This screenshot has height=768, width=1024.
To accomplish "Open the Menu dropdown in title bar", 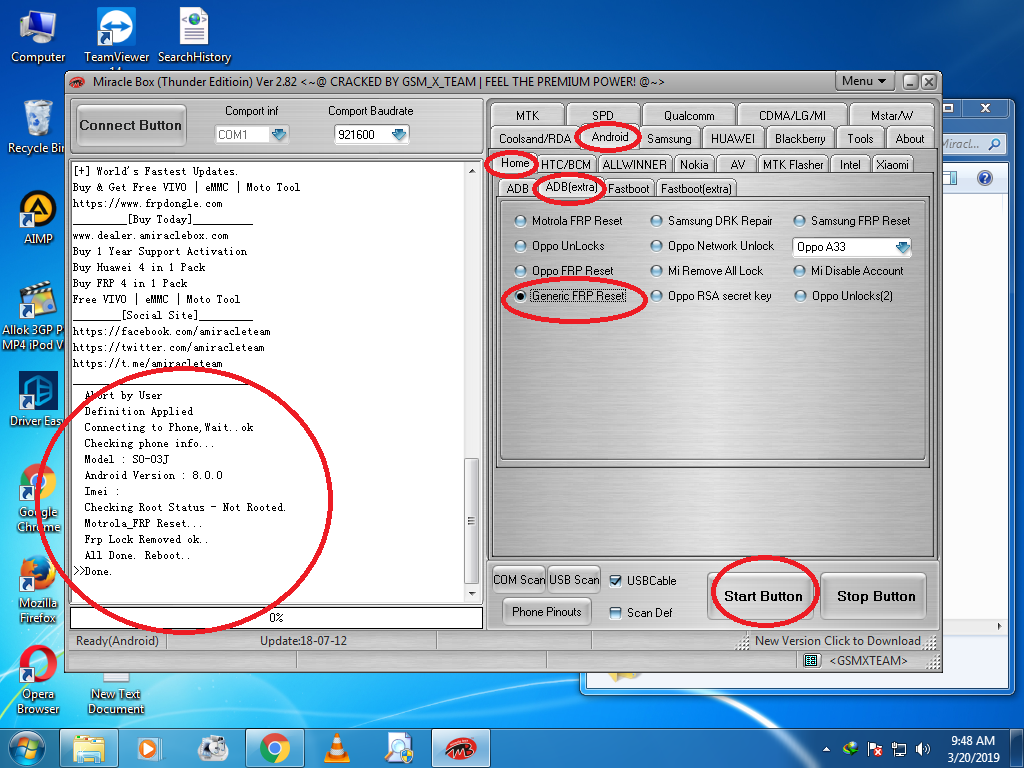I will pyautogui.click(x=864, y=81).
